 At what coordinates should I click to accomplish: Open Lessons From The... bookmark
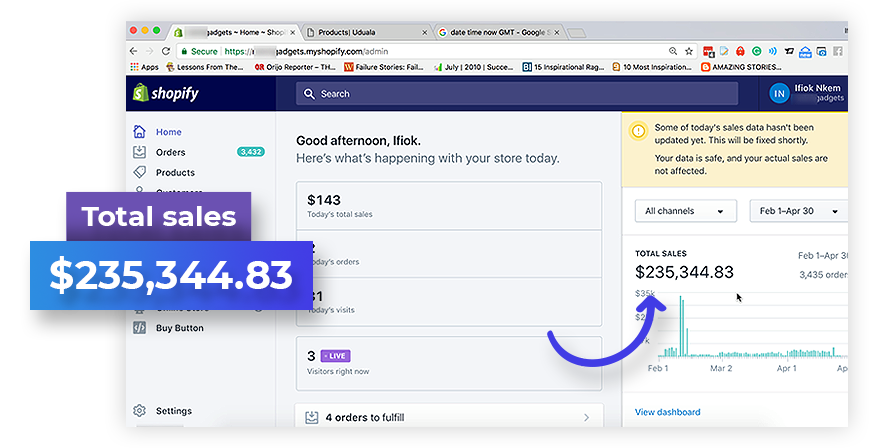click(x=205, y=67)
